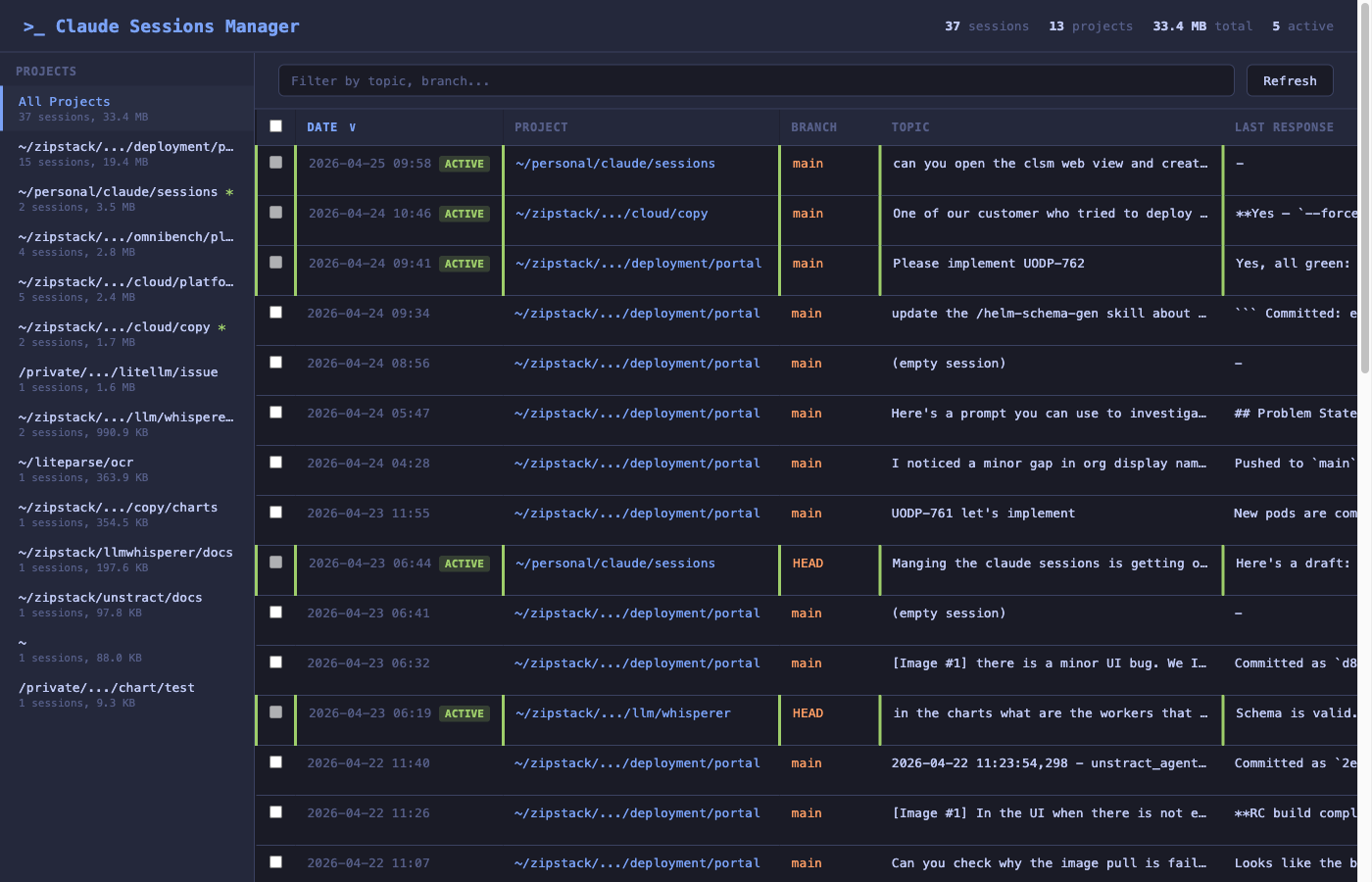Check the 2026-04-24 09:34 session checkbox
This screenshot has width=1372, height=882.
click(x=275, y=313)
